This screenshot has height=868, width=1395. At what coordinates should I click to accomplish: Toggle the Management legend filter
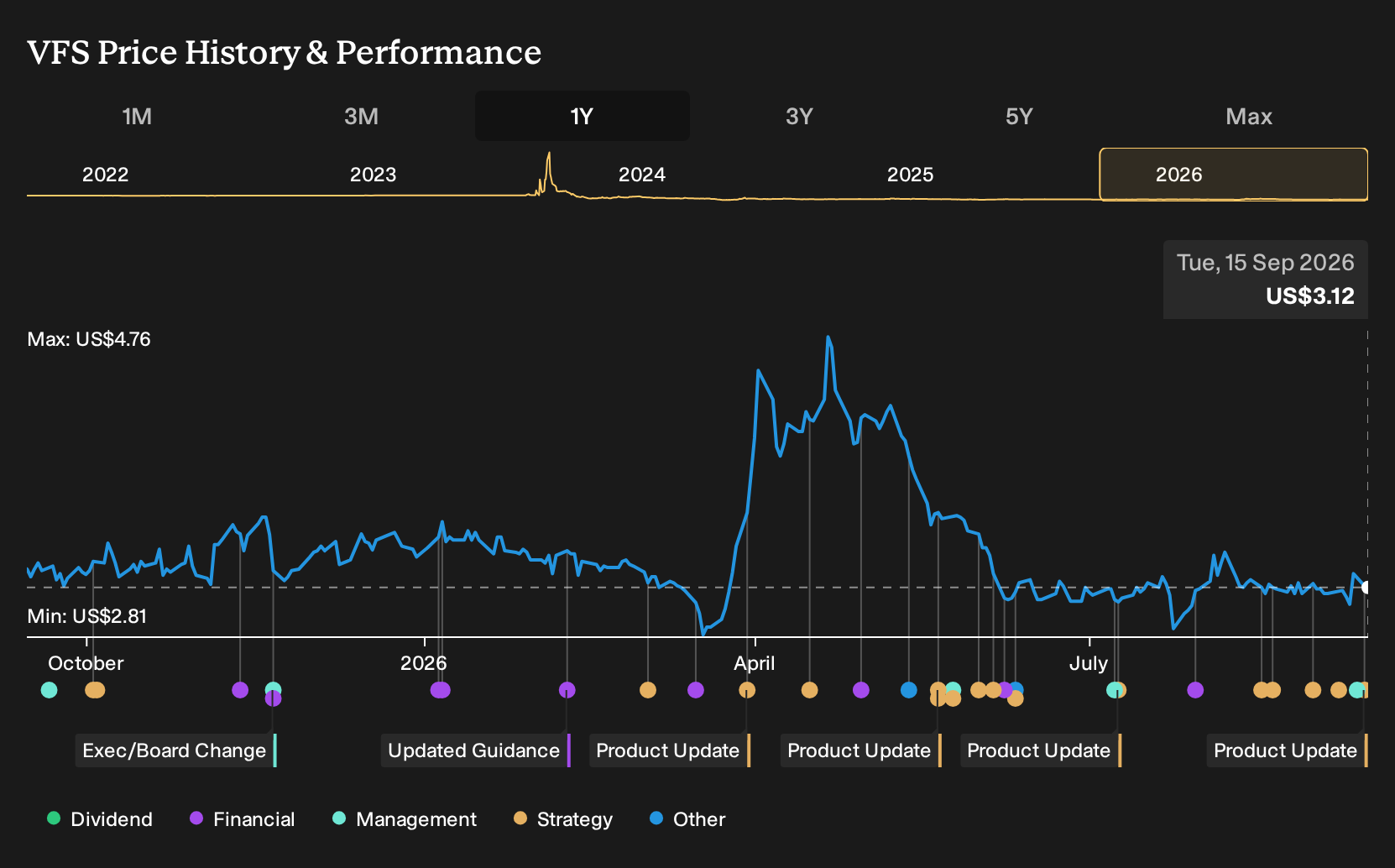coord(405,819)
